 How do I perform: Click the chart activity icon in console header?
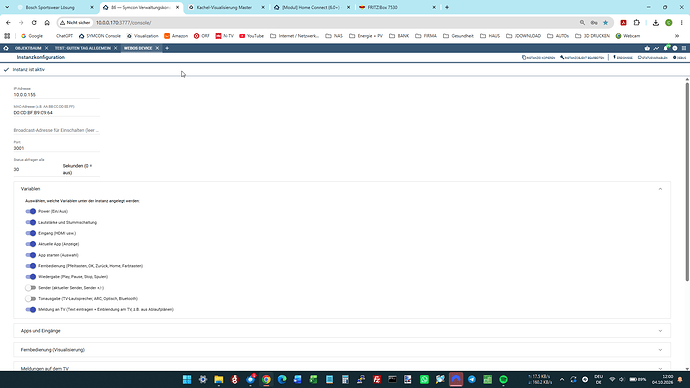[x=656, y=48]
